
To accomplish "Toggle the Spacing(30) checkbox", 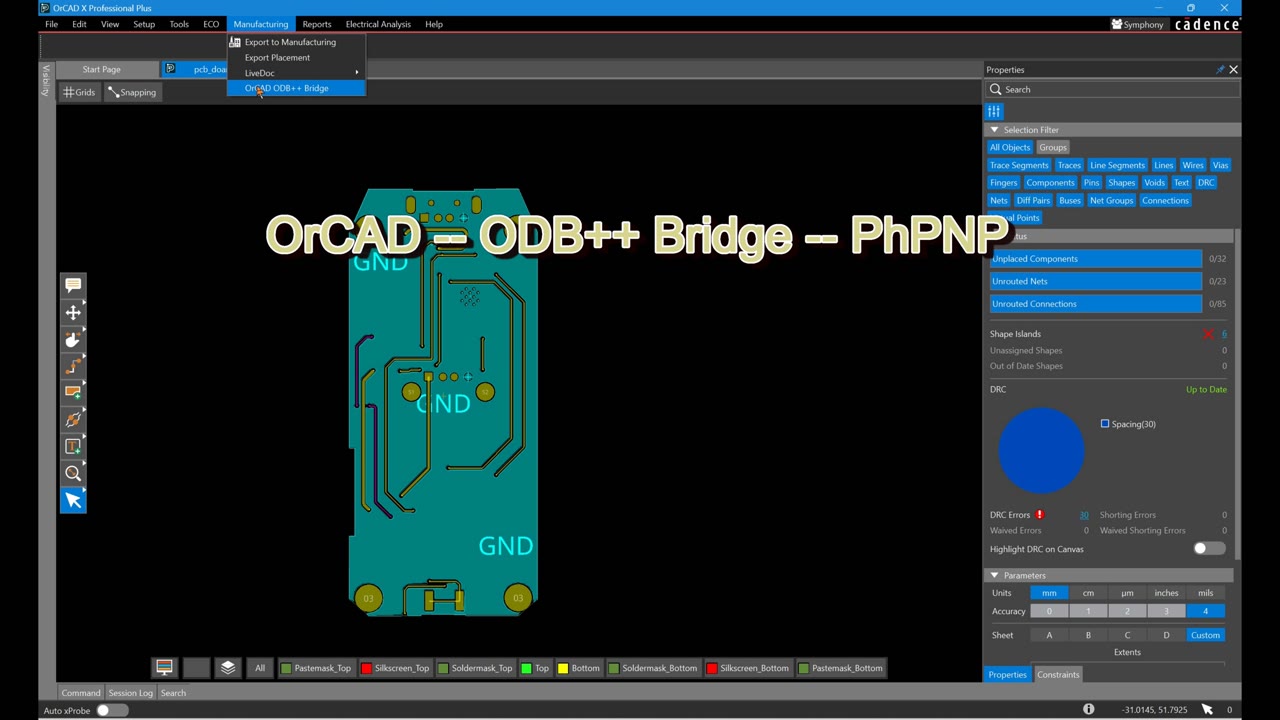I will click(x=1105, y=424).
